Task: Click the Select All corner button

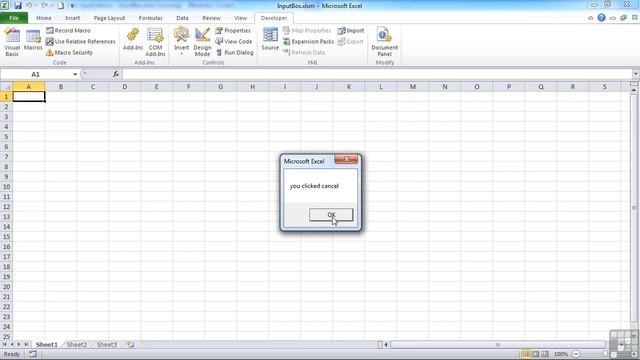Action: tap(7, 87)
